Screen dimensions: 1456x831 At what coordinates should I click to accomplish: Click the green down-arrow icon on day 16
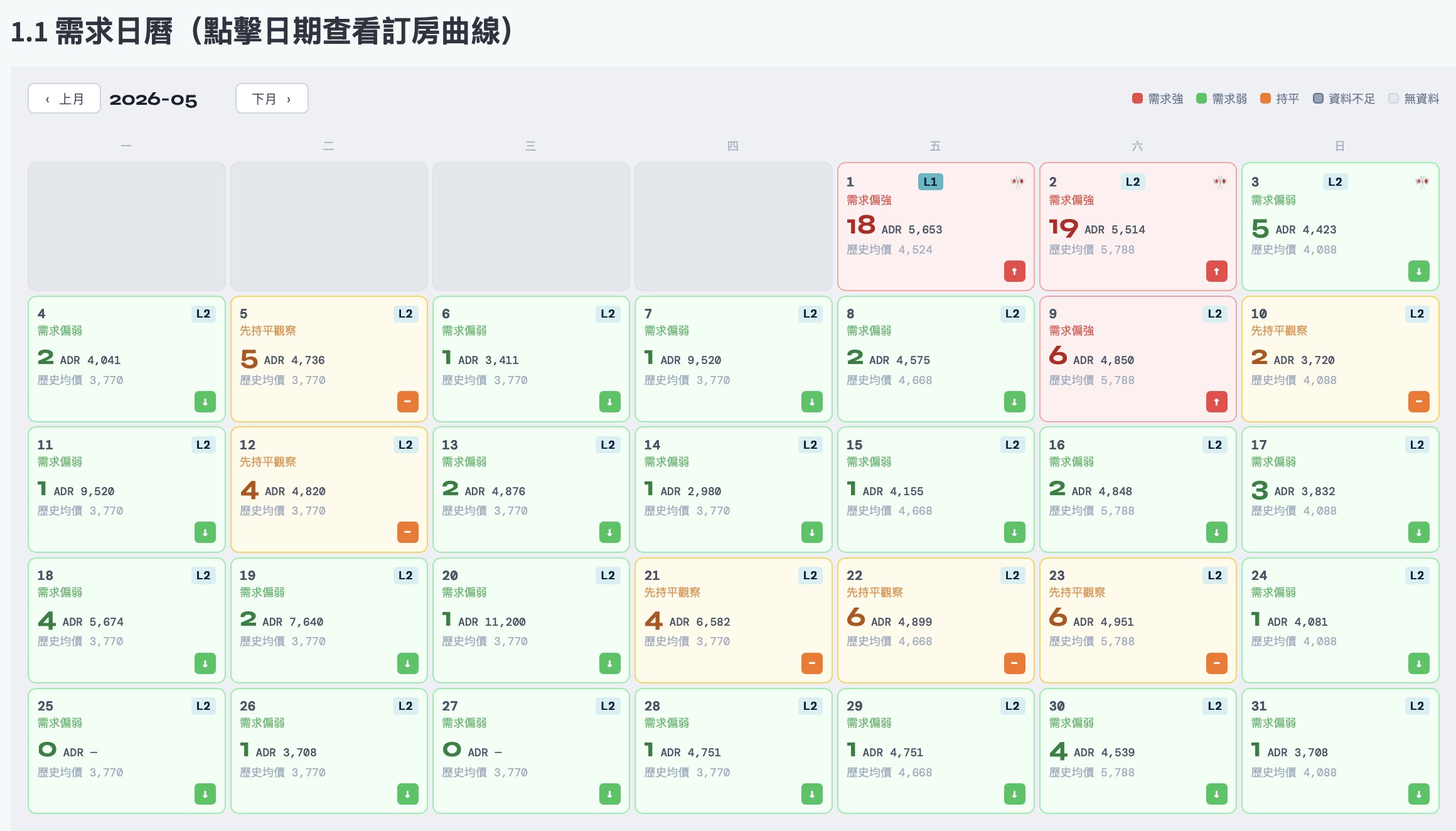[1216, 532]
